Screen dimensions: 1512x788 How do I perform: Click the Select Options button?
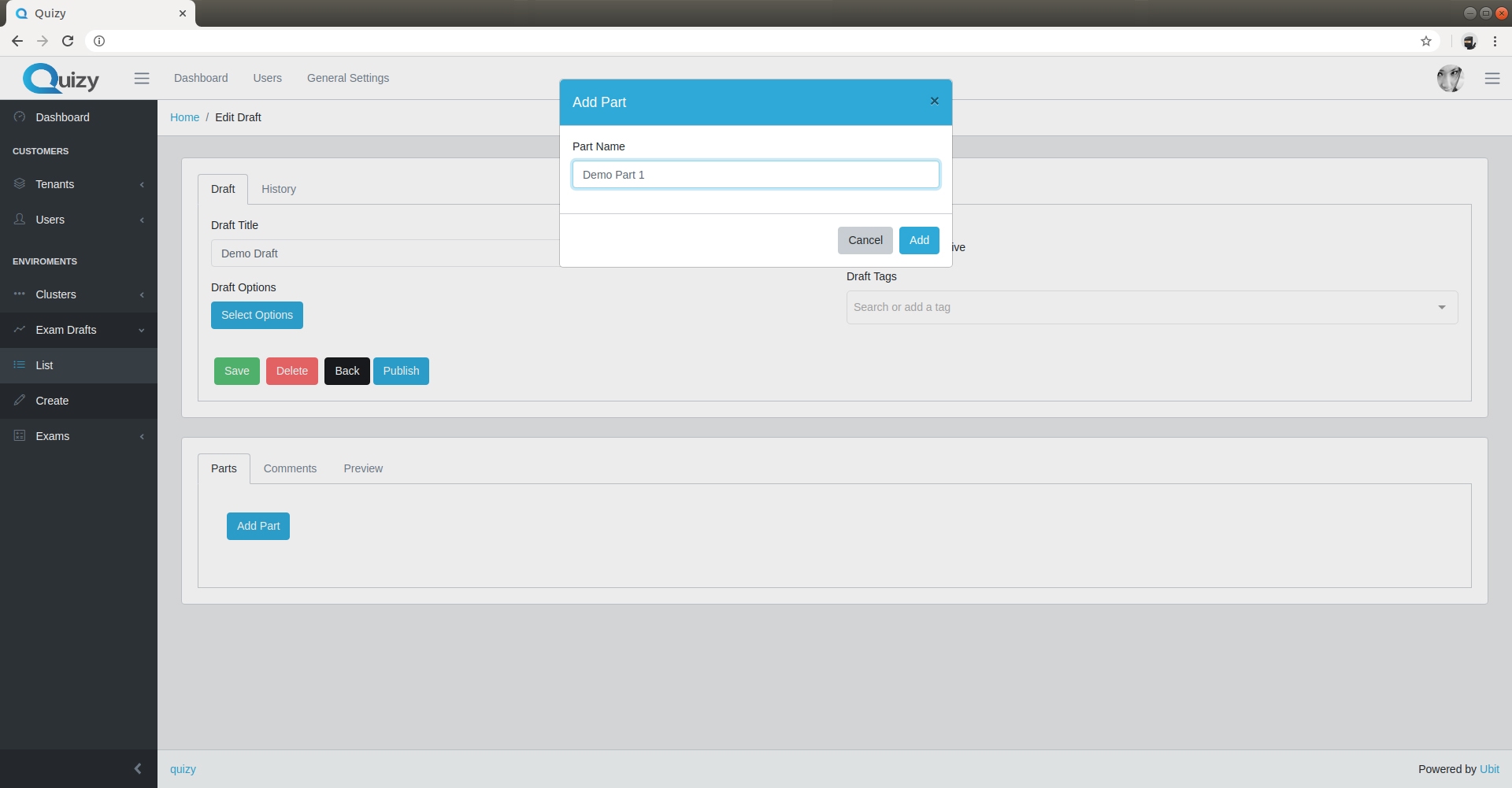tap(257, 315)
